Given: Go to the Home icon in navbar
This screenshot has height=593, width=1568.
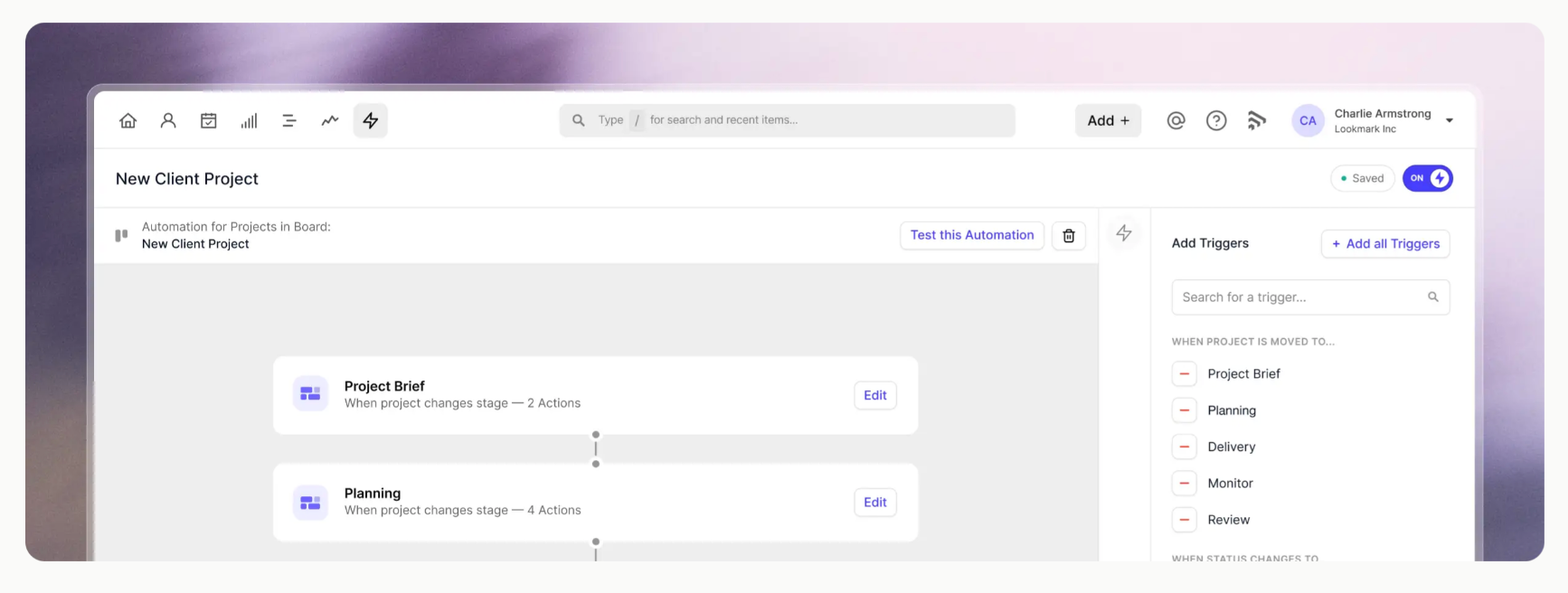Looking at the screenshot, I should 128,120.
